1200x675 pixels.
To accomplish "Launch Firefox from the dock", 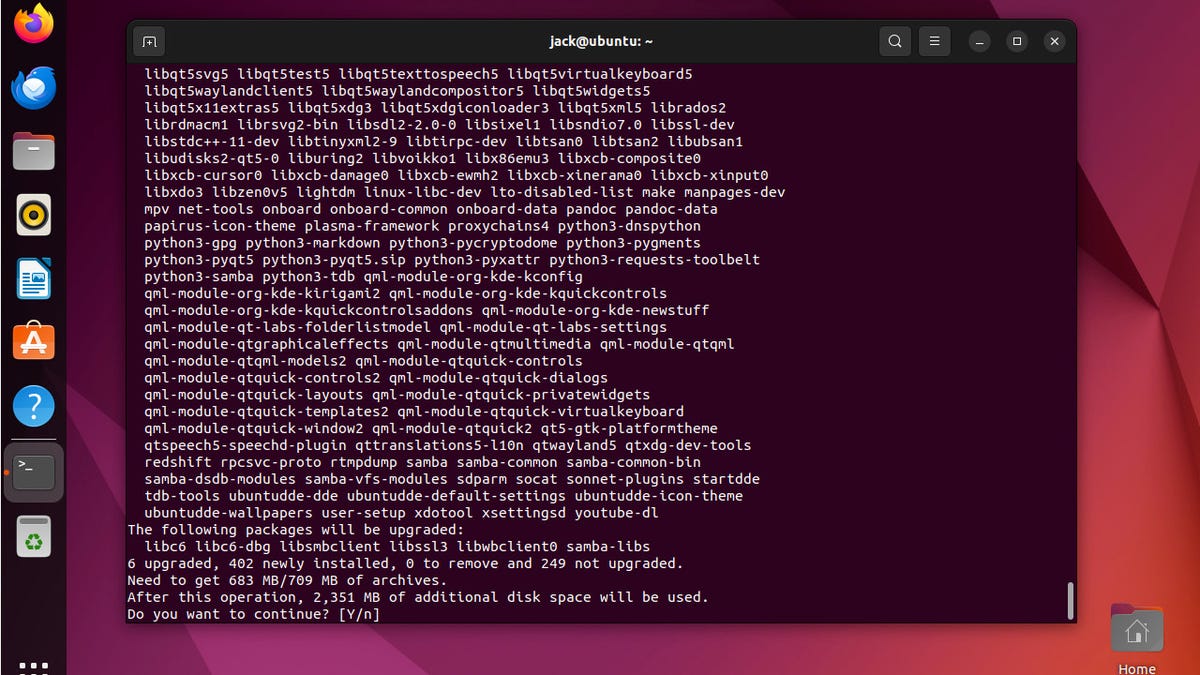I will point(34,23).
